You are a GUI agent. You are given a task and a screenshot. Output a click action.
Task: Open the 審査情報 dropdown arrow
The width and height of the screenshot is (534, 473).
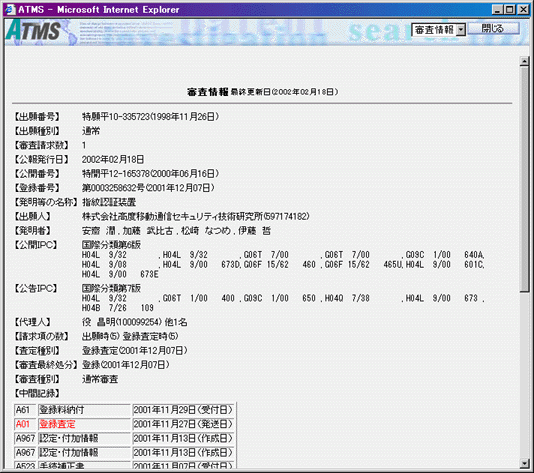pos(460,30)
